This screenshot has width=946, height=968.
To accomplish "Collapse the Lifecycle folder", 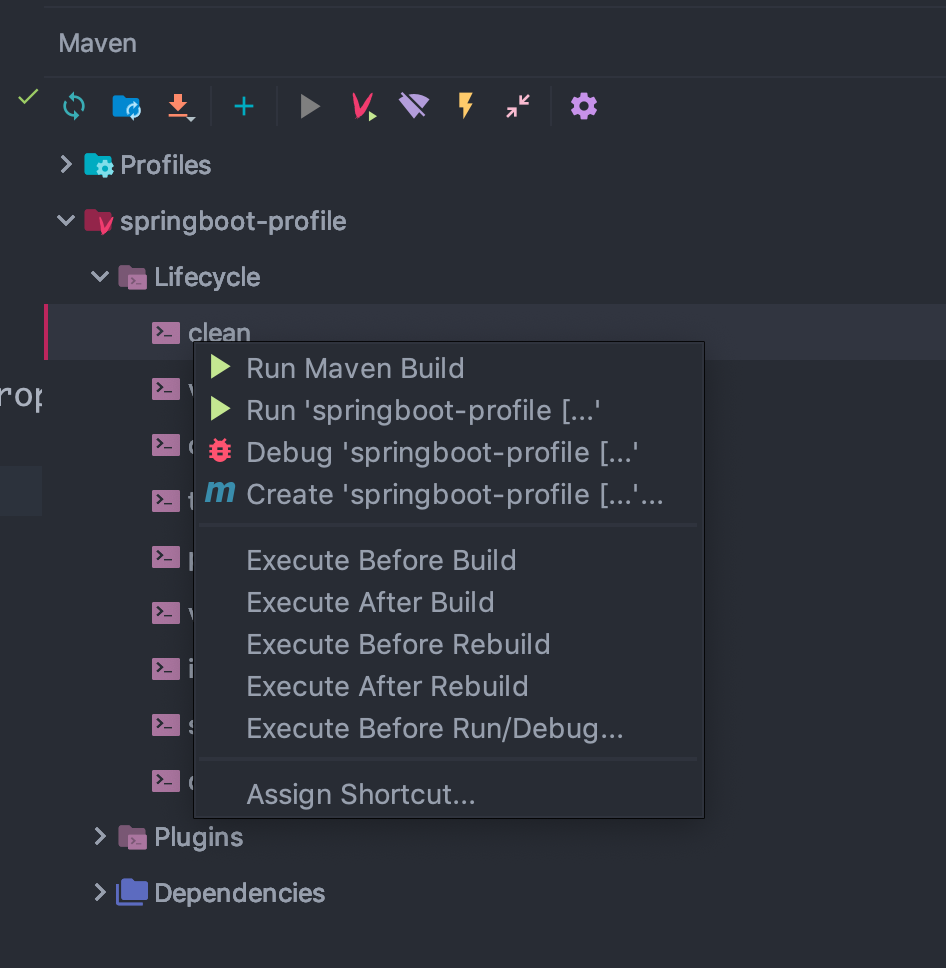I will coord(100,277).
